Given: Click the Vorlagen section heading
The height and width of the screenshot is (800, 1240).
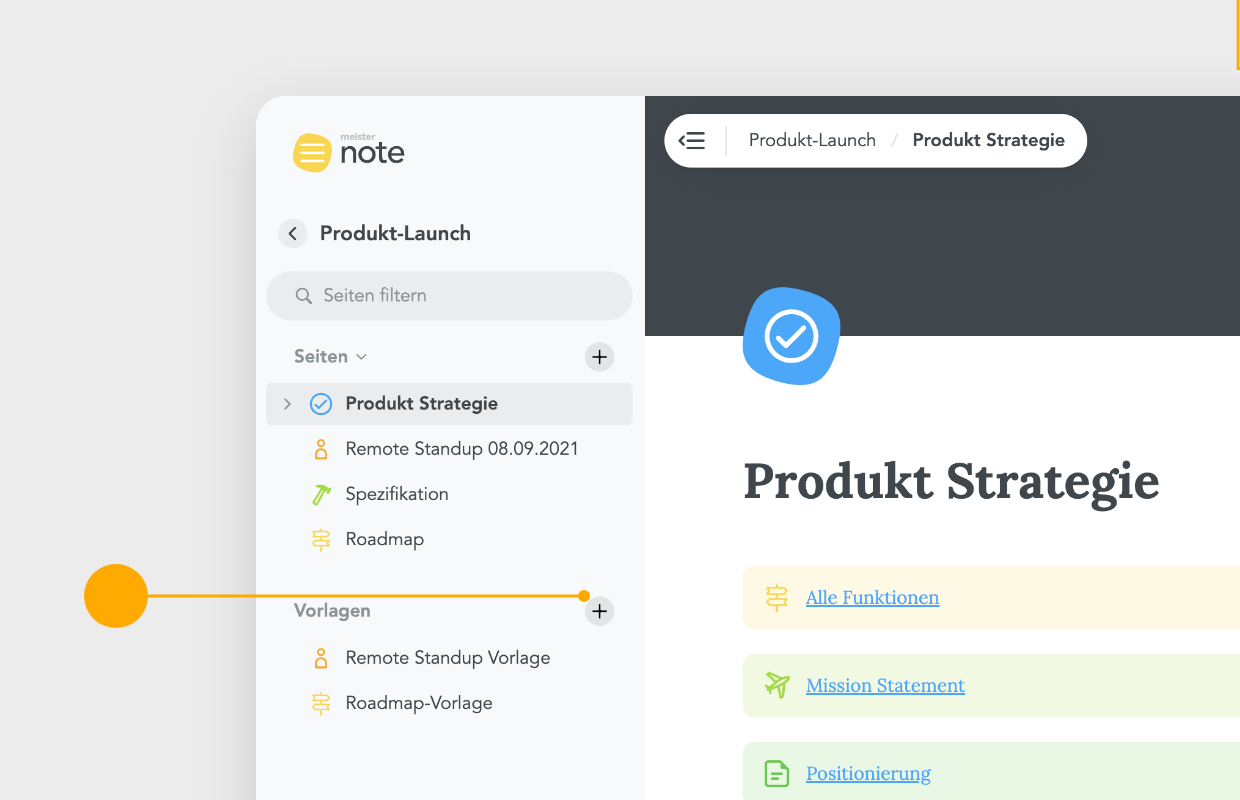Looking at the screenshot, I should pos(332,610).
